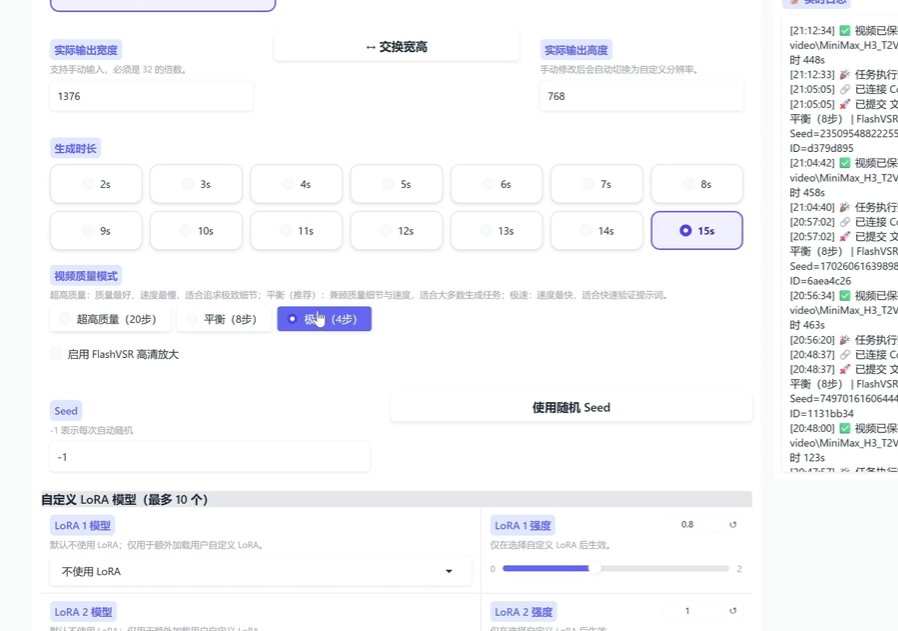The width and height of the screenshot is (898, 631).
Task: Reset LoRA 1 strength with the reset icon
Action: click(x=733, y=524)
